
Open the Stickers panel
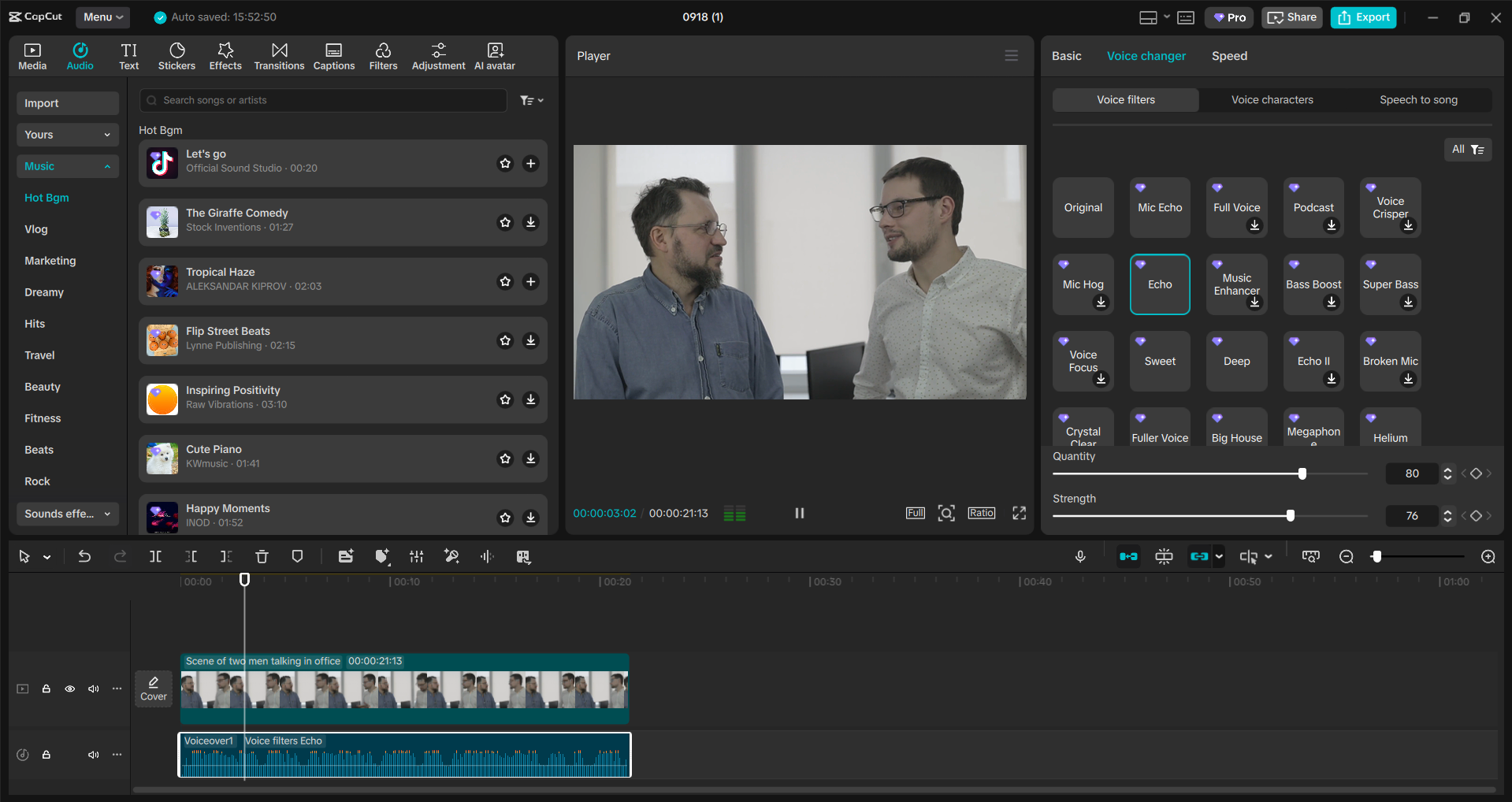point(176,55)
